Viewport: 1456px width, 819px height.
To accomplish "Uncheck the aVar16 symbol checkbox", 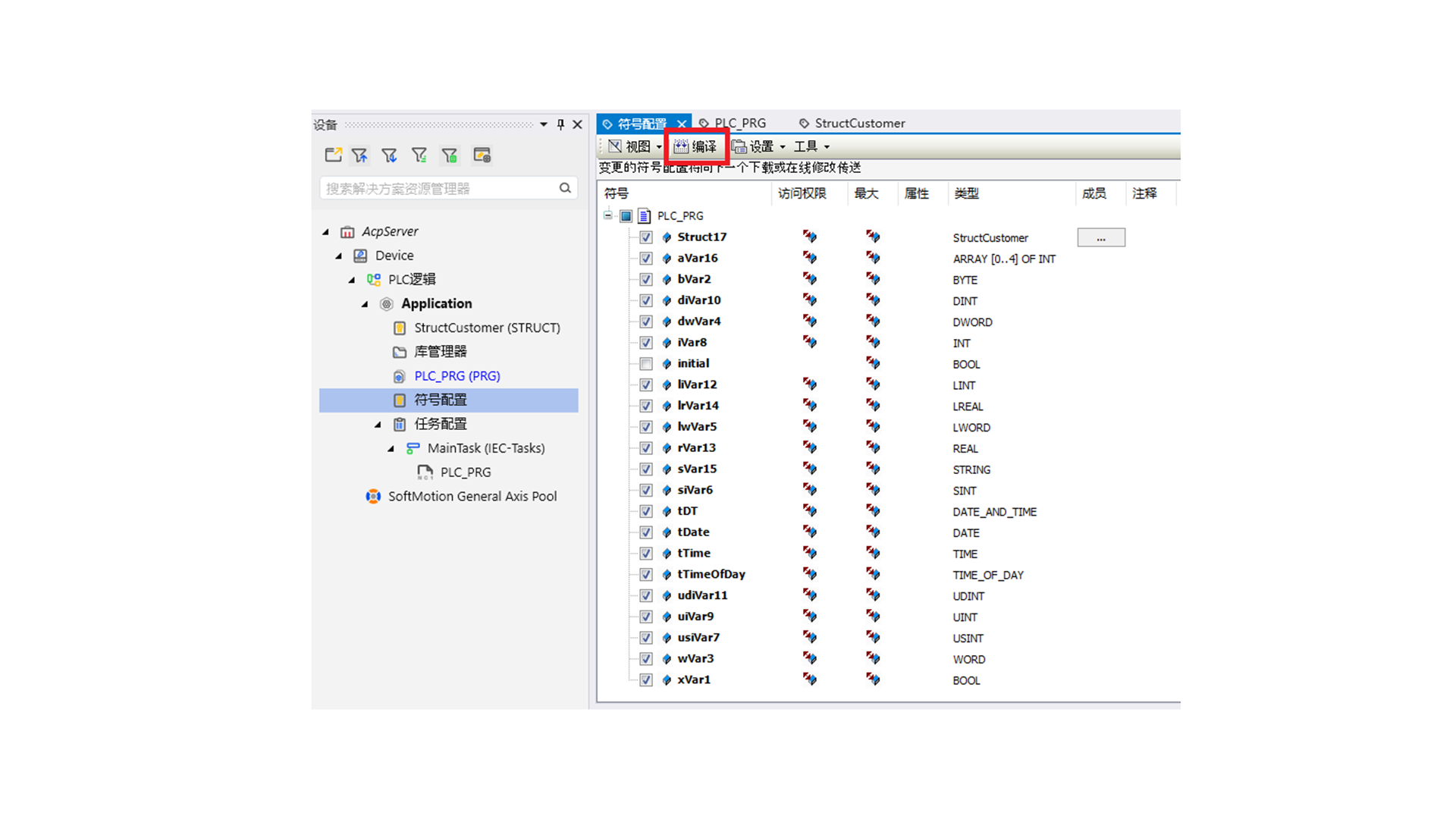I will [x=646, y=259].
